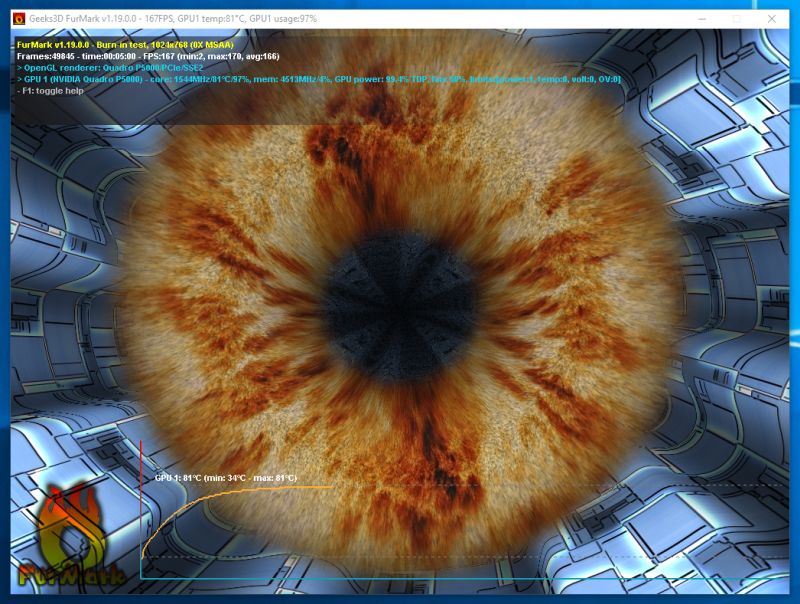The height and width of the screenshot is (604, 800).
Task: Click the yellow 'FurMark v1.19.0.0 - Burn-in test' line
Action: (x=125, y=45)
